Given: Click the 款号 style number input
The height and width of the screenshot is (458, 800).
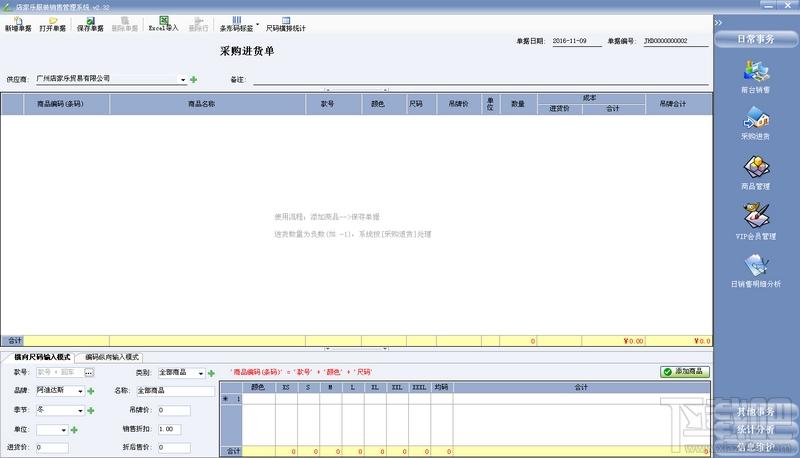Looking at the screenshot, I should click(x=59, y=372).
